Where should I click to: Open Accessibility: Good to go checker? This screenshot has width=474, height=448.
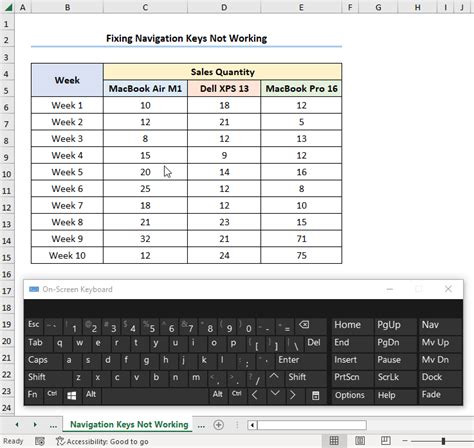102,442
